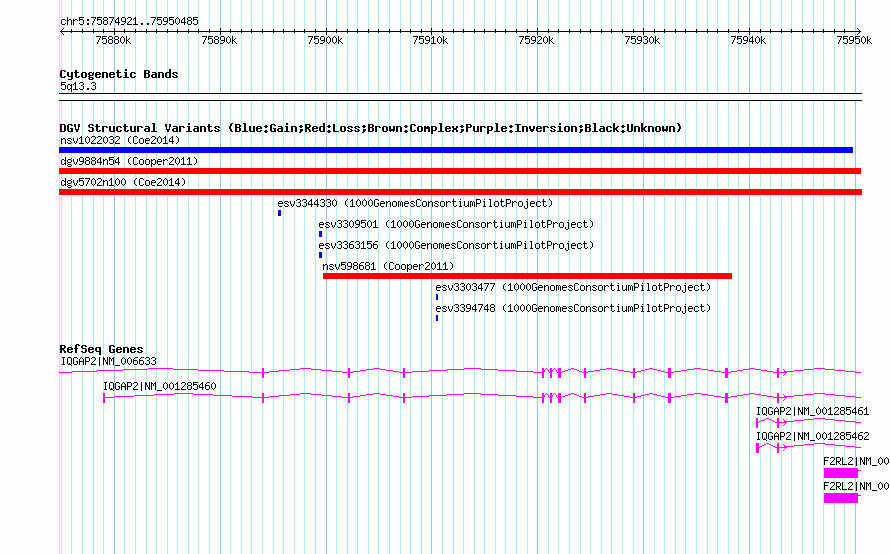Click the 75910k ruler label
Image resolution: width=890 pixels, height=554 pixels.
point(430,40)
